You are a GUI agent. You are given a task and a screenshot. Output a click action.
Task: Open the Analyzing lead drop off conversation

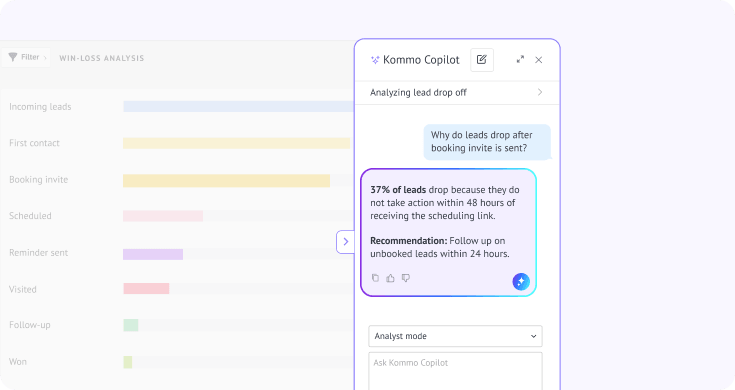[x=457, y=92]
